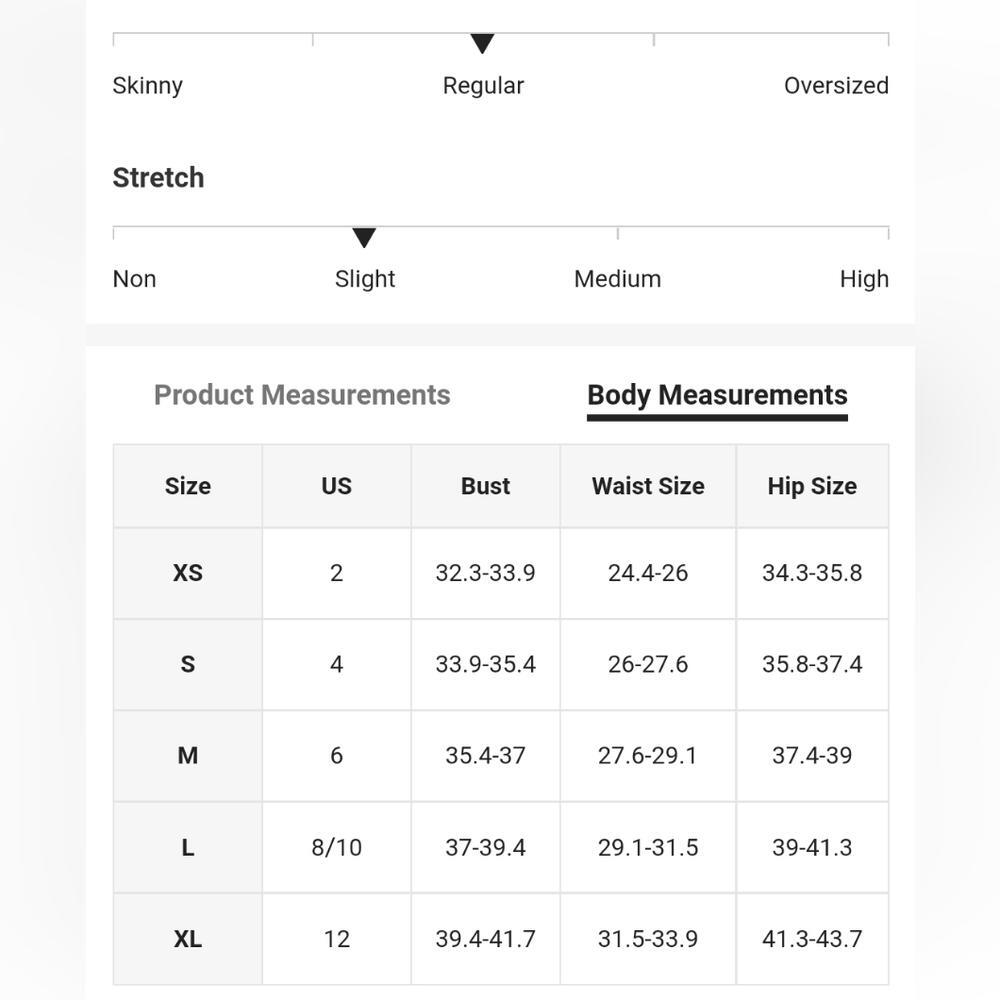Click the Non stretch label
Viewport: 1000px width, 1000px height.
tap(135, 279)
